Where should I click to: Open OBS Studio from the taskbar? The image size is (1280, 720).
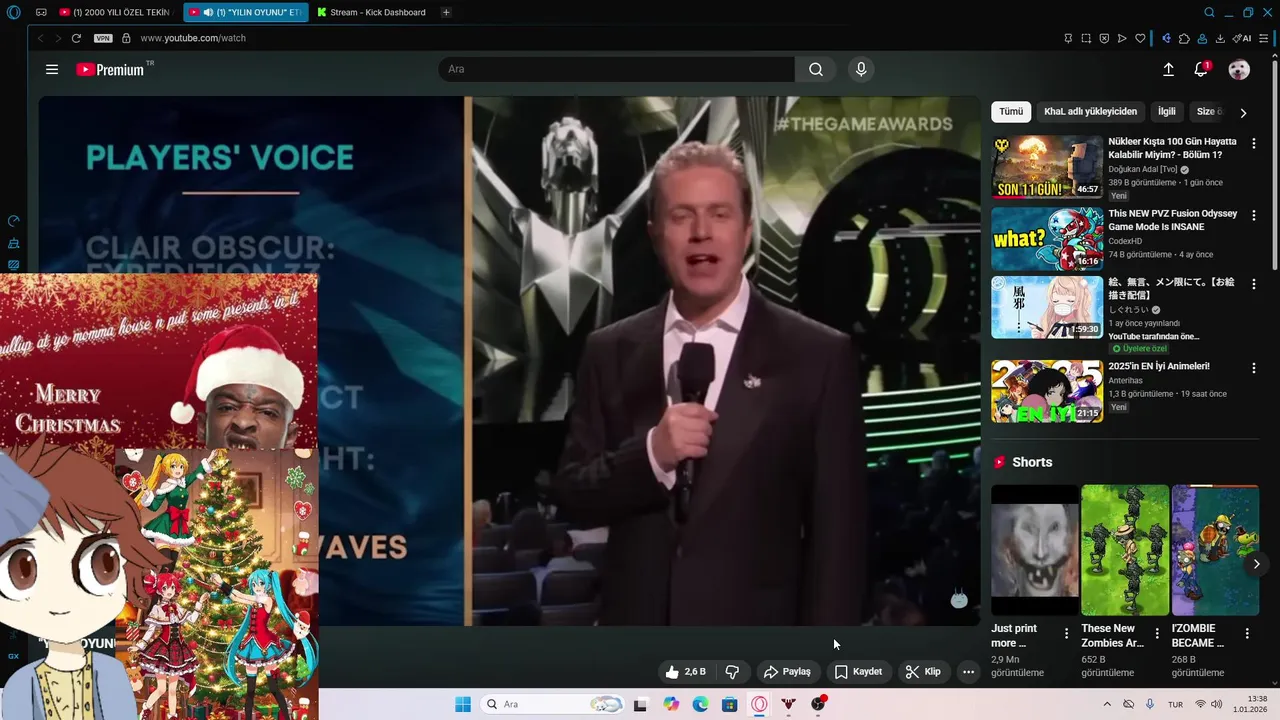tap(819, 704)
